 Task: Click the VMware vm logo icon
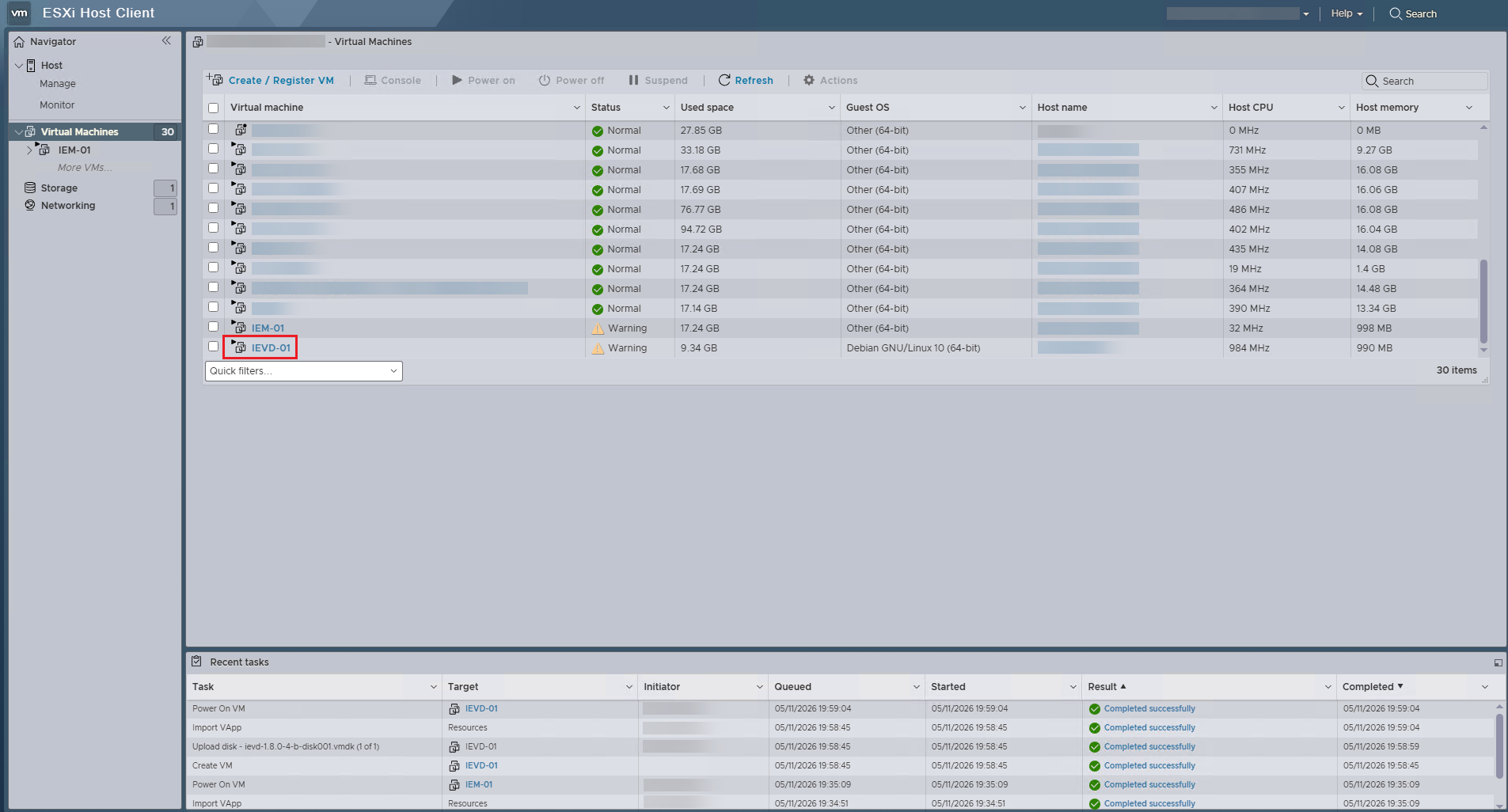[x=19, y=13]
